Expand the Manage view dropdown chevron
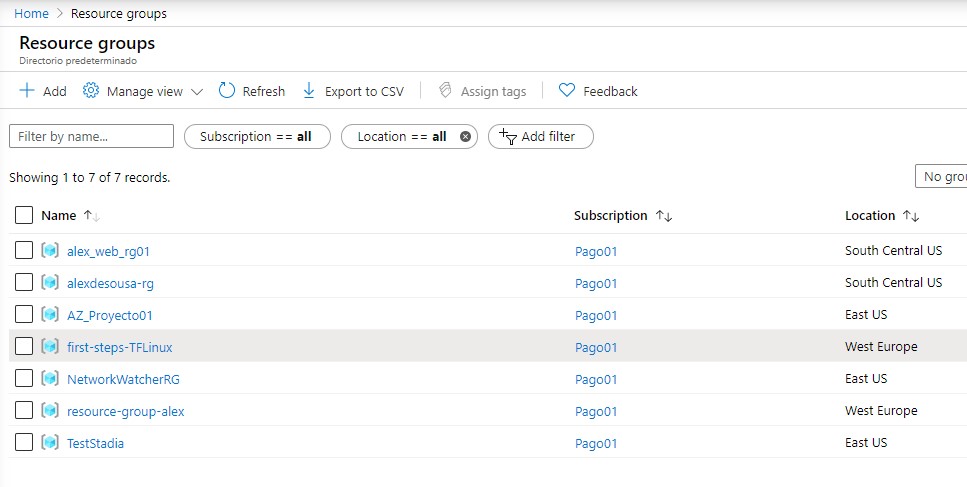Screen dimensions: 967x487 (197, 92)
